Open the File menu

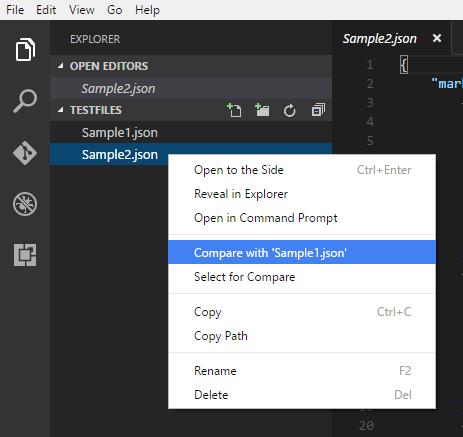[15, 10]
